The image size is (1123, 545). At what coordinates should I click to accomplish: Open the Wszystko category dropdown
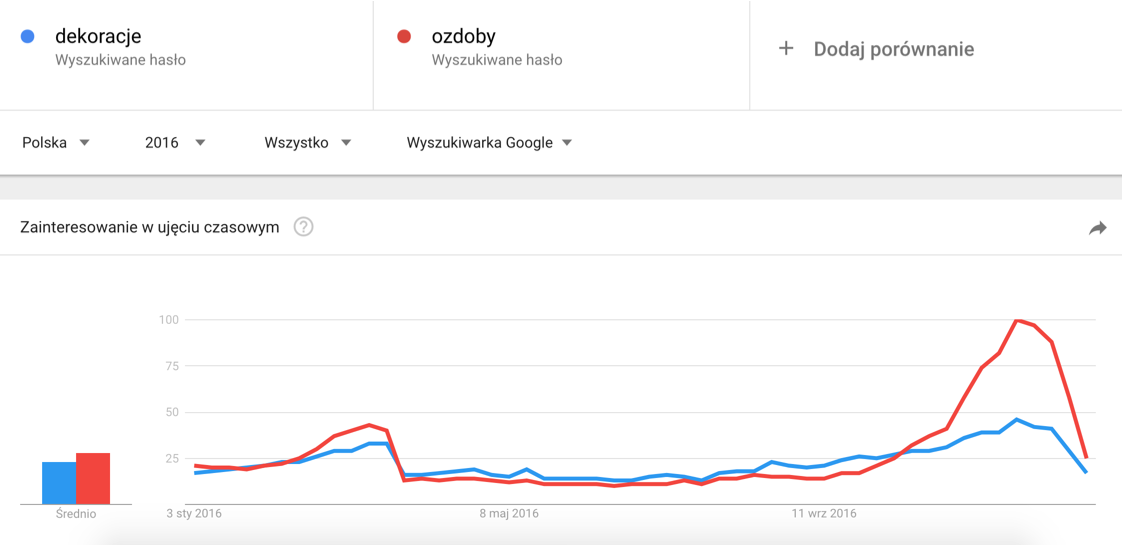(x=308, y=142)
